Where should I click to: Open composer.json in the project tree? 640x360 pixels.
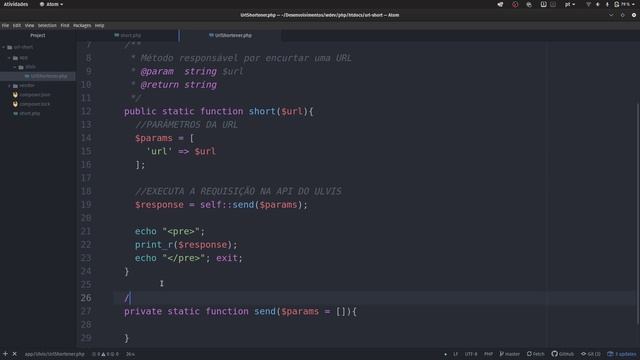tap(35, 95)
